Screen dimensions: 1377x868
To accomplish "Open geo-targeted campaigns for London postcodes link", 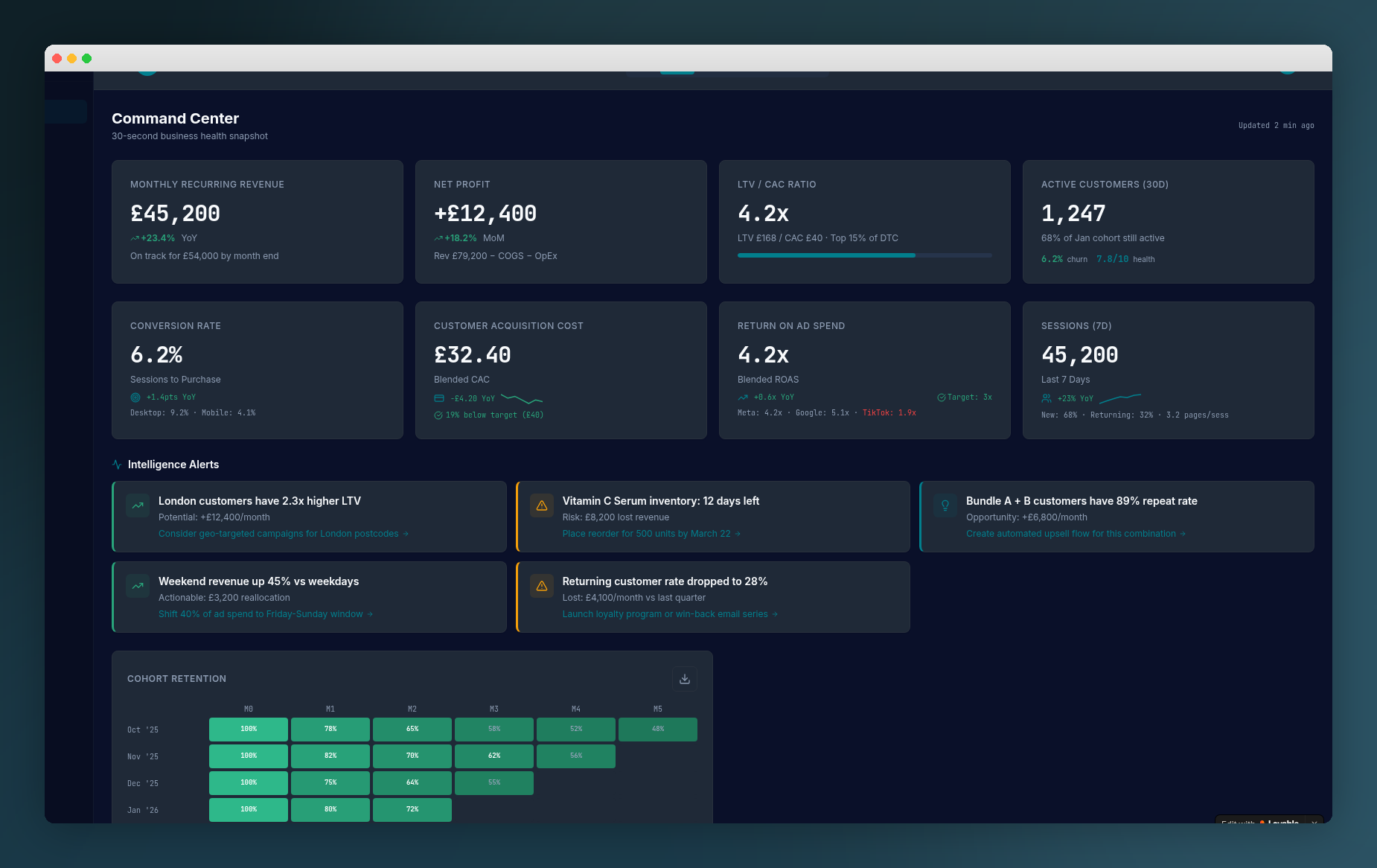I will [x=284, y=534].
